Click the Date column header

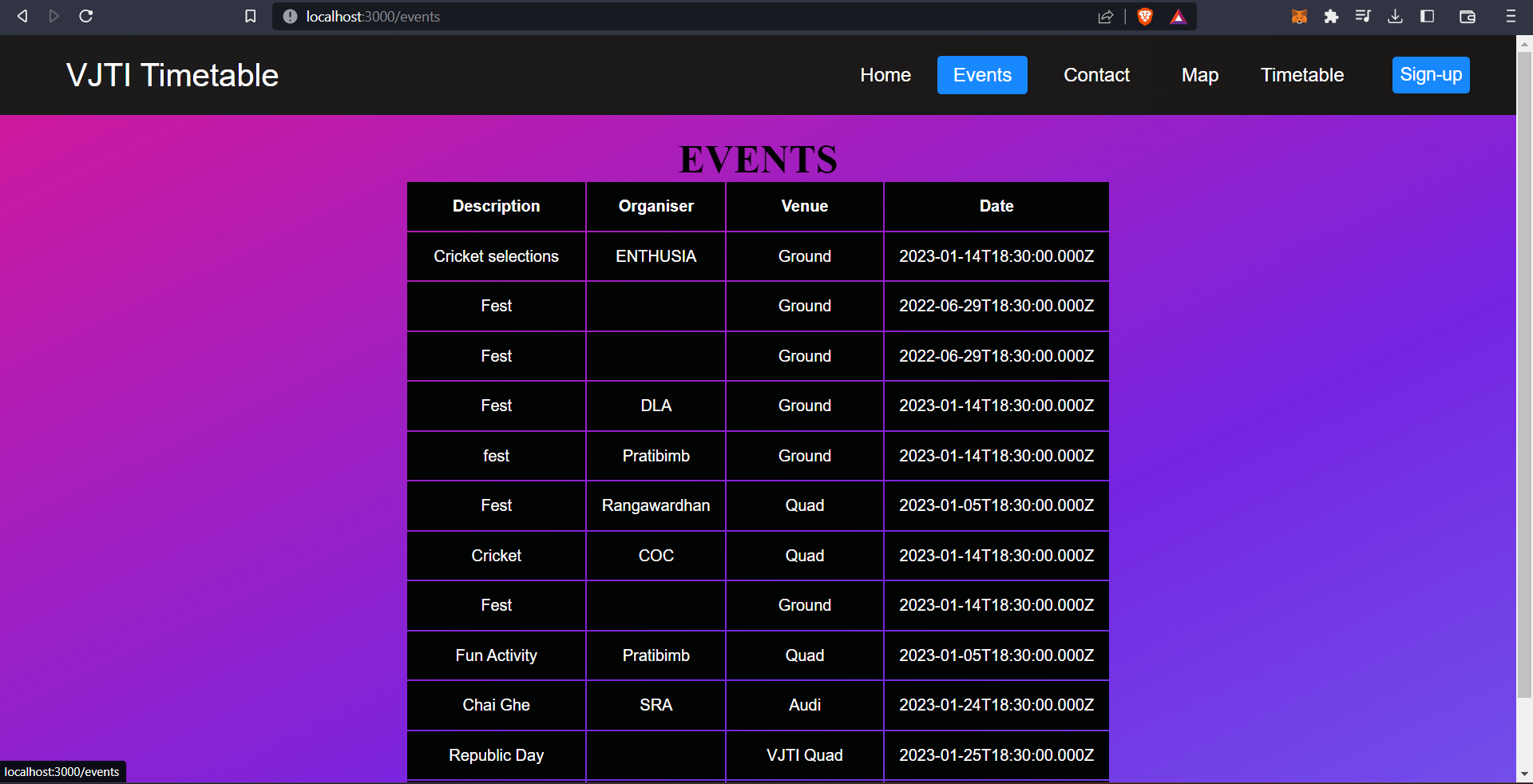[996, 206]
